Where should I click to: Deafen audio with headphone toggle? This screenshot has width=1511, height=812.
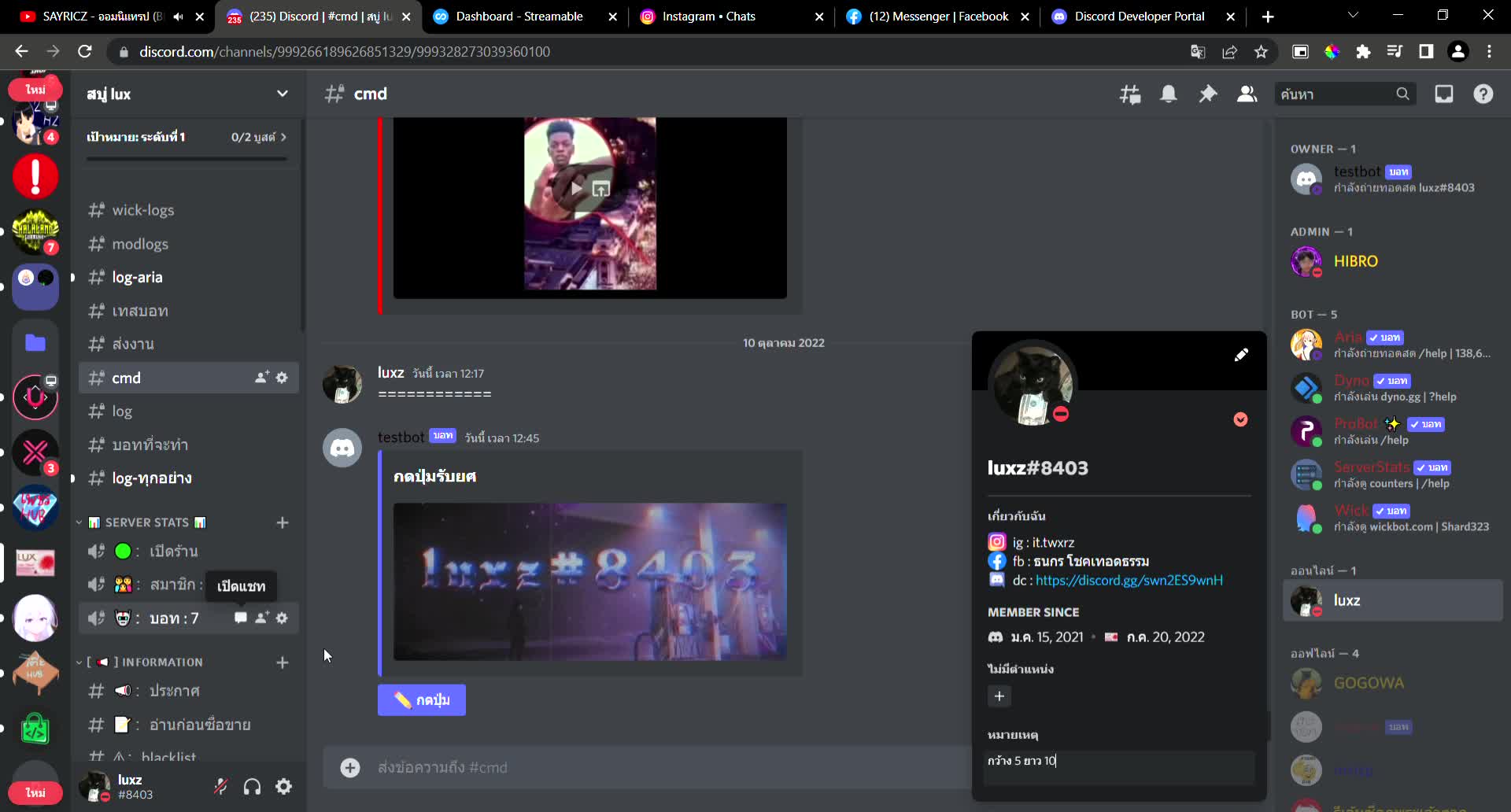click(x=252, y=786)
